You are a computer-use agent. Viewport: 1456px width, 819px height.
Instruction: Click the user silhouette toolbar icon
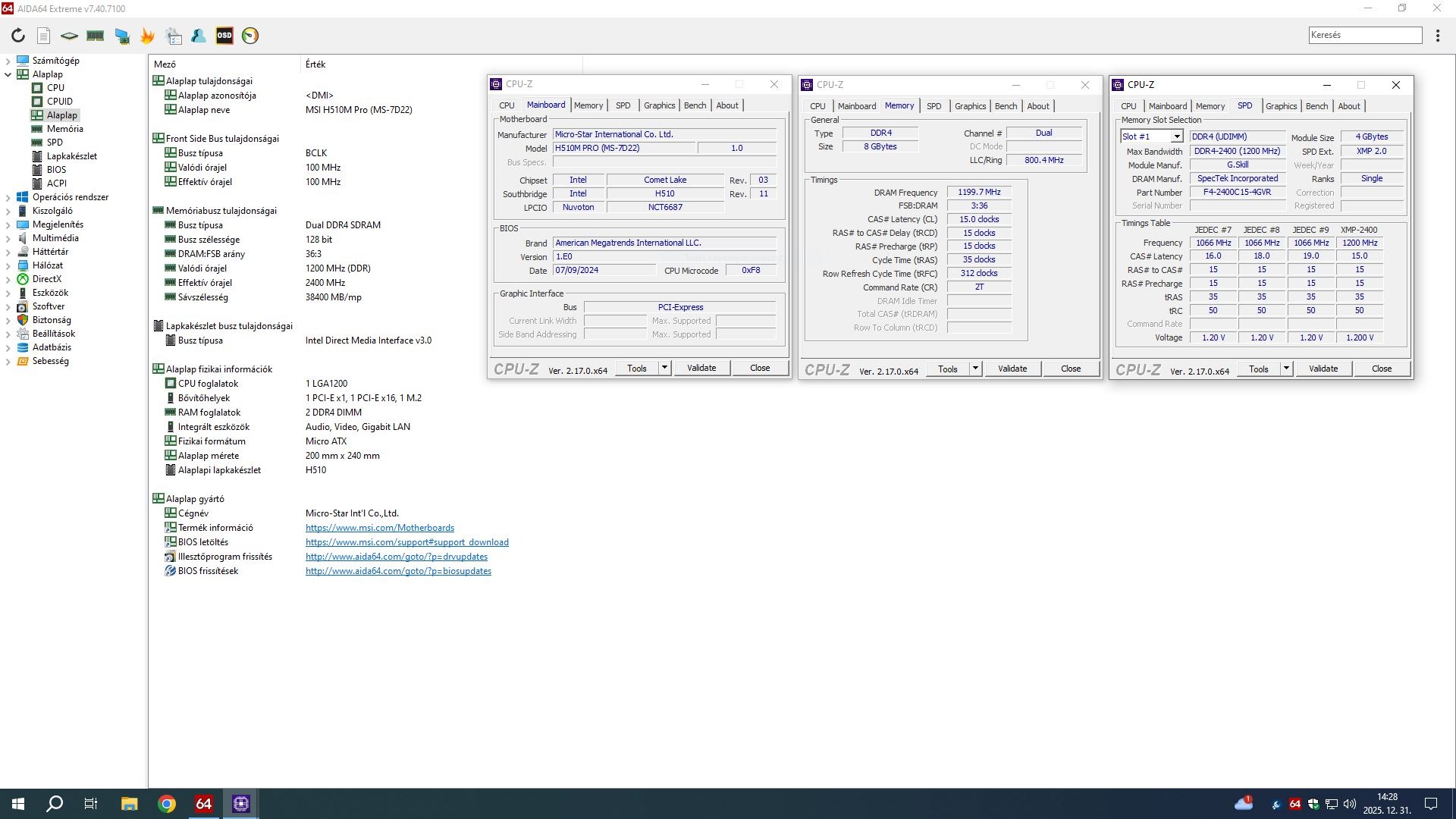[x=199, y=36]
